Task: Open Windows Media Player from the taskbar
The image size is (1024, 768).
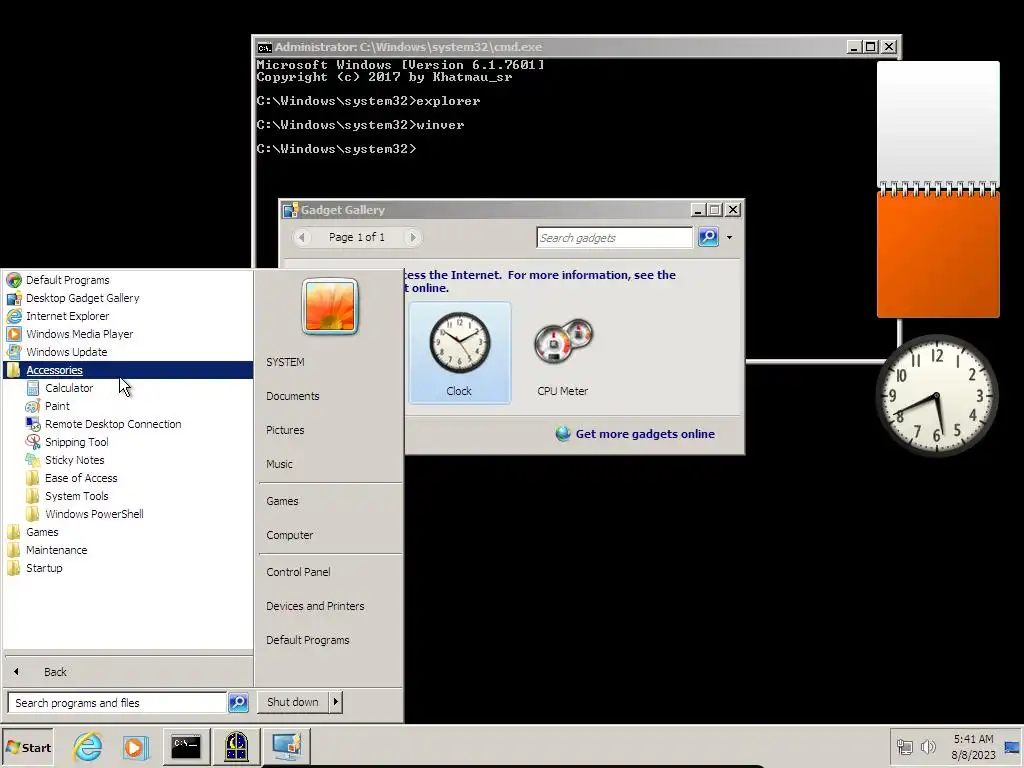Action: point(135,747)
